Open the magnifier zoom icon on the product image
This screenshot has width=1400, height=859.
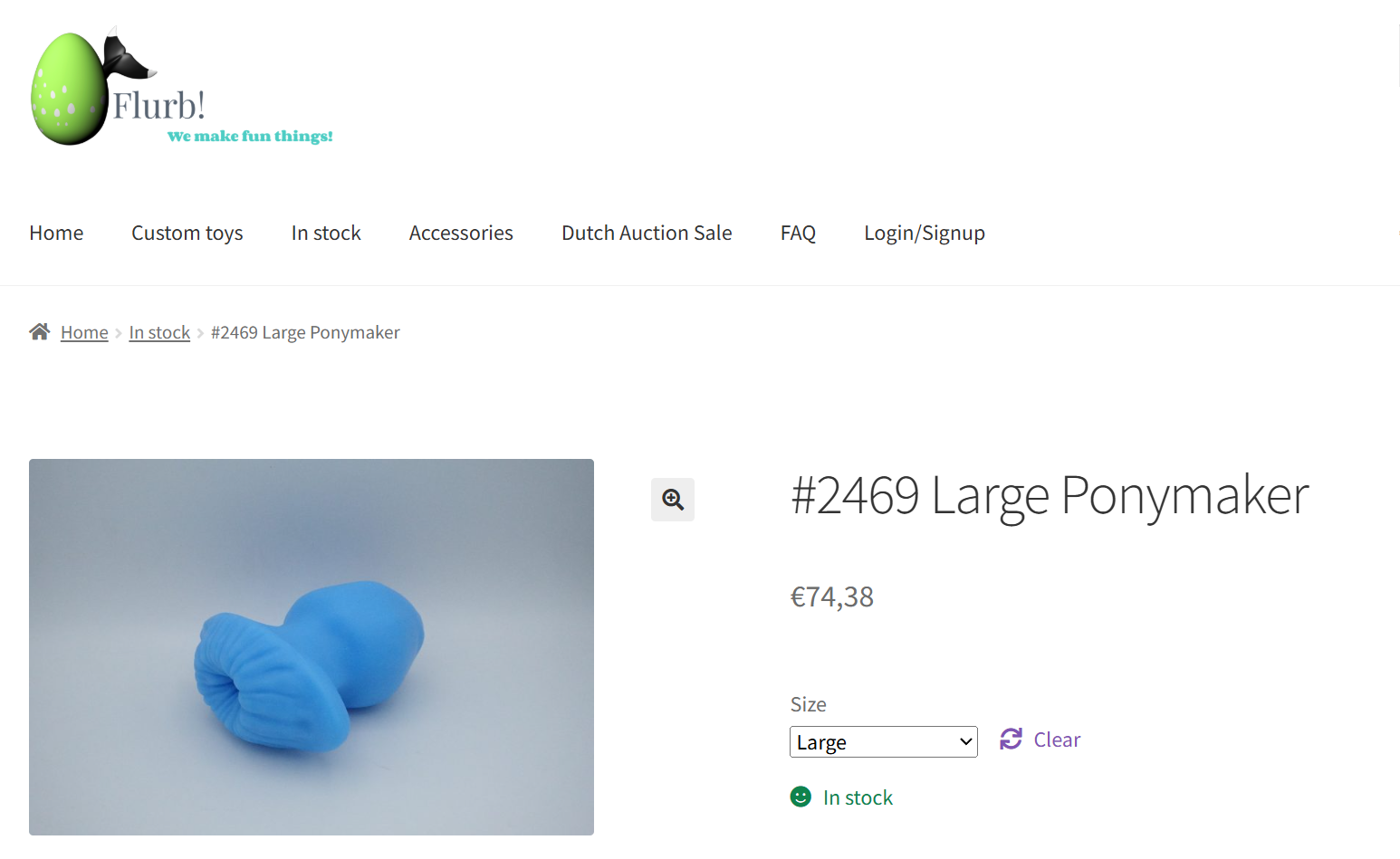pos(673,500)
